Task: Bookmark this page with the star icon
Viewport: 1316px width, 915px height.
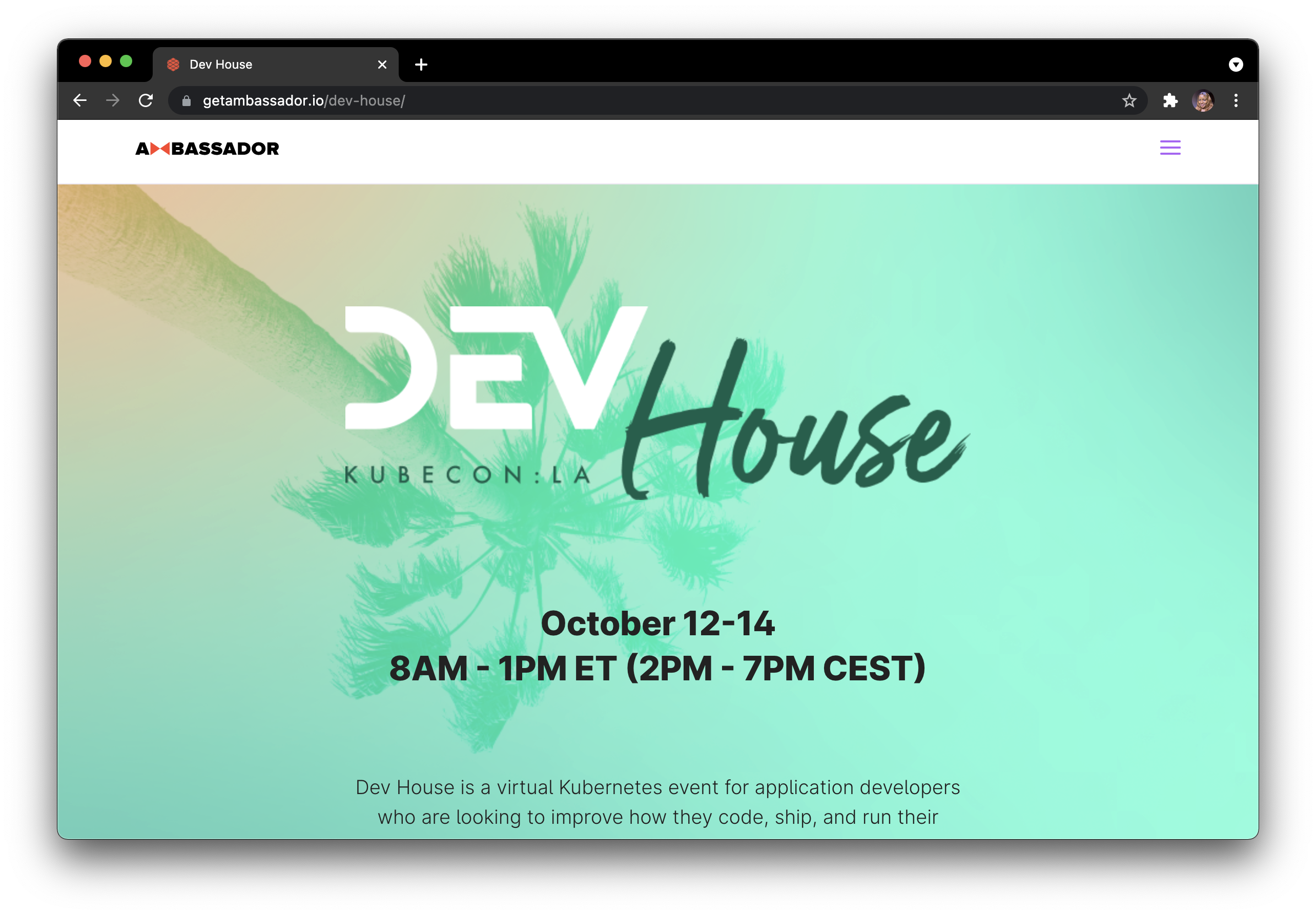Action: [1129, 101]
